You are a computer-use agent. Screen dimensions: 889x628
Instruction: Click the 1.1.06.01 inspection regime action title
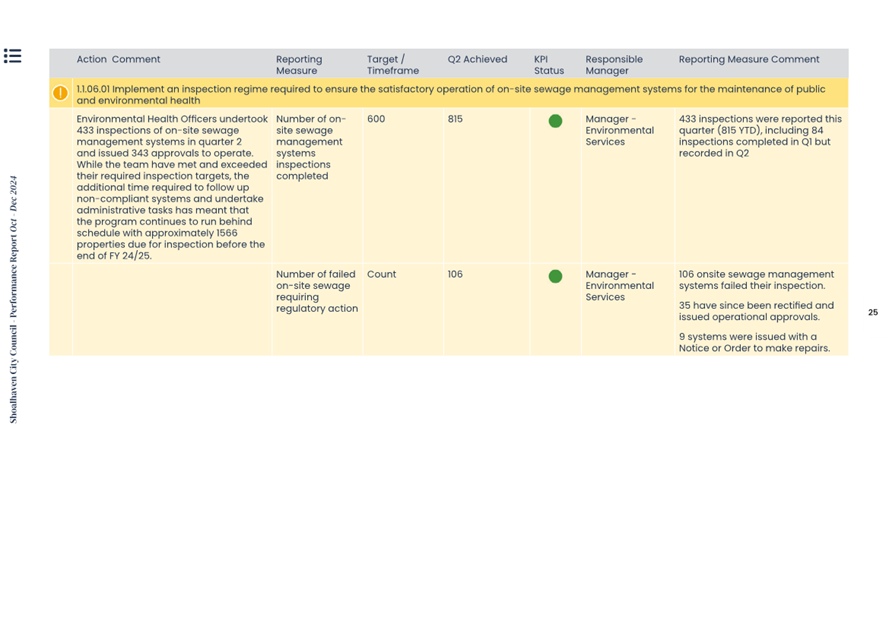click(450, 94)
